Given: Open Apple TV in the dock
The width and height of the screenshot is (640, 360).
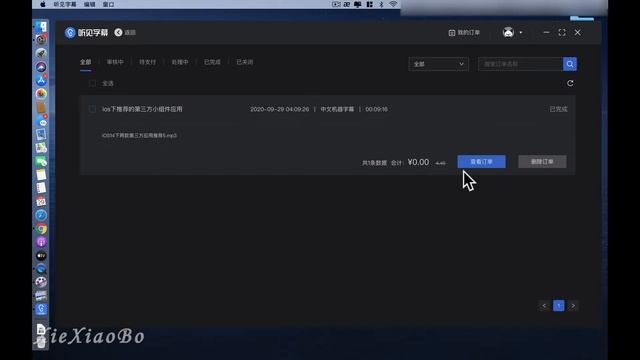Looking at the screenshot, I should (x=41, y=256).
